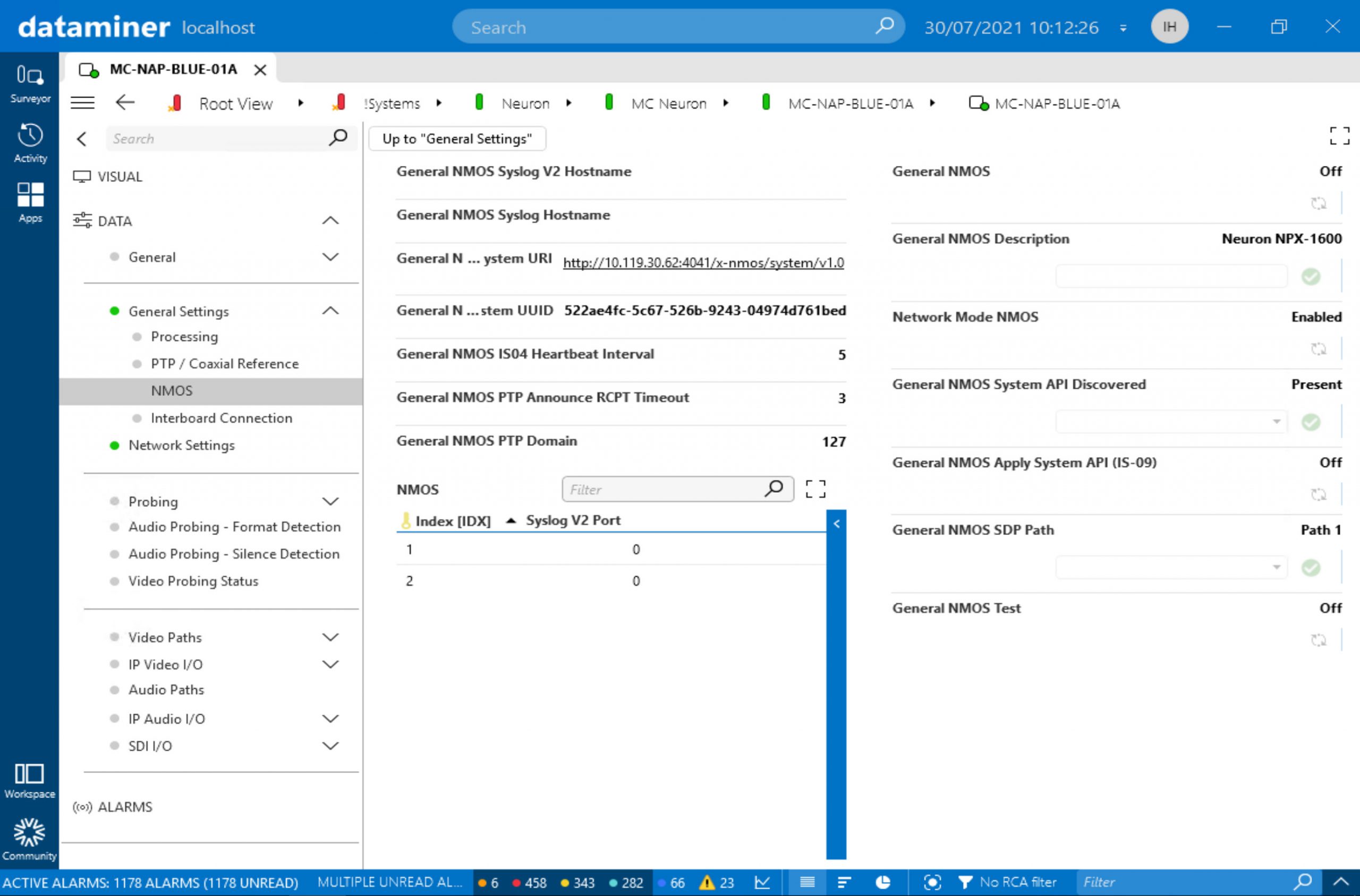This screenshot has width=1360, height=896.
Task: Expand the IP Audio I/O node
Action: pos(330,719)
